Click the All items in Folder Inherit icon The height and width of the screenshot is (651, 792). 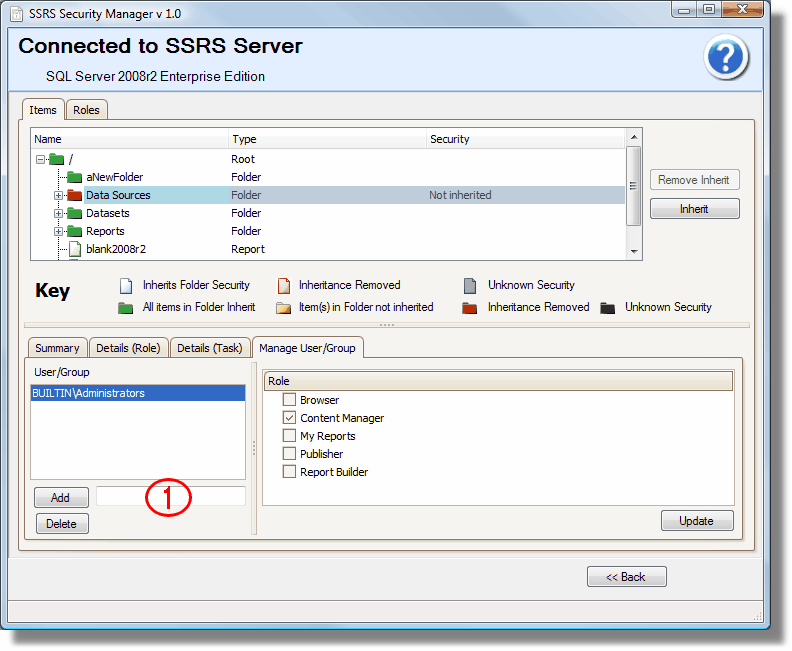pos(125,308)
